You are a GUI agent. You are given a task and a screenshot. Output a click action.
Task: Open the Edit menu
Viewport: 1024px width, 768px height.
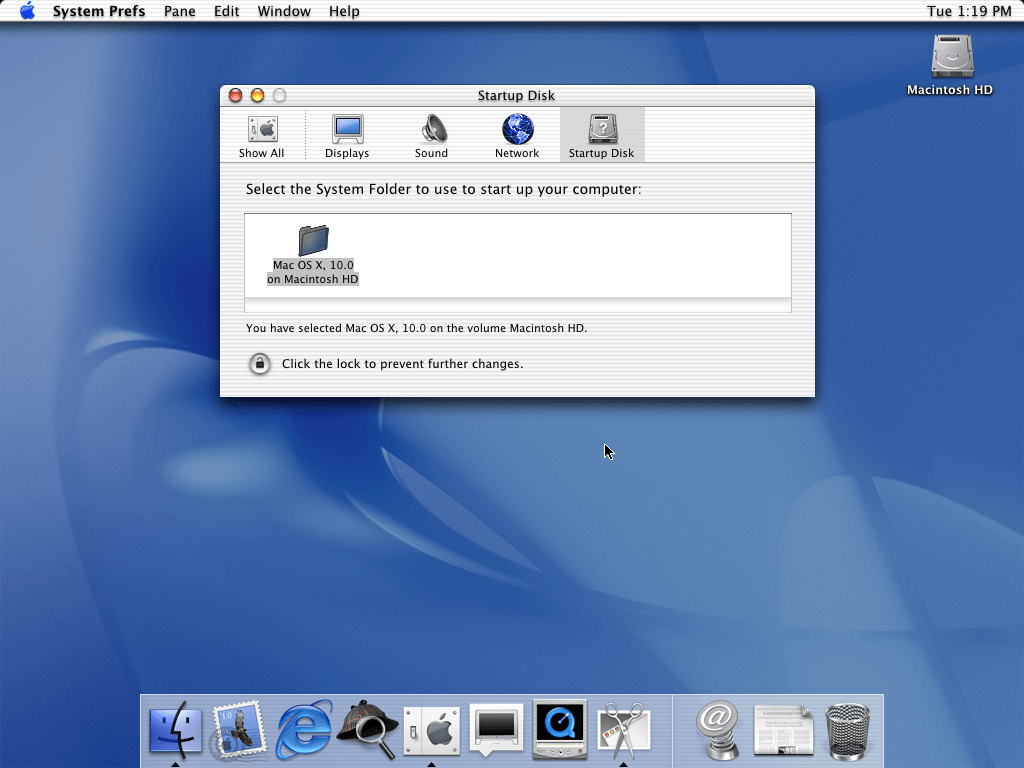(227, 11)
